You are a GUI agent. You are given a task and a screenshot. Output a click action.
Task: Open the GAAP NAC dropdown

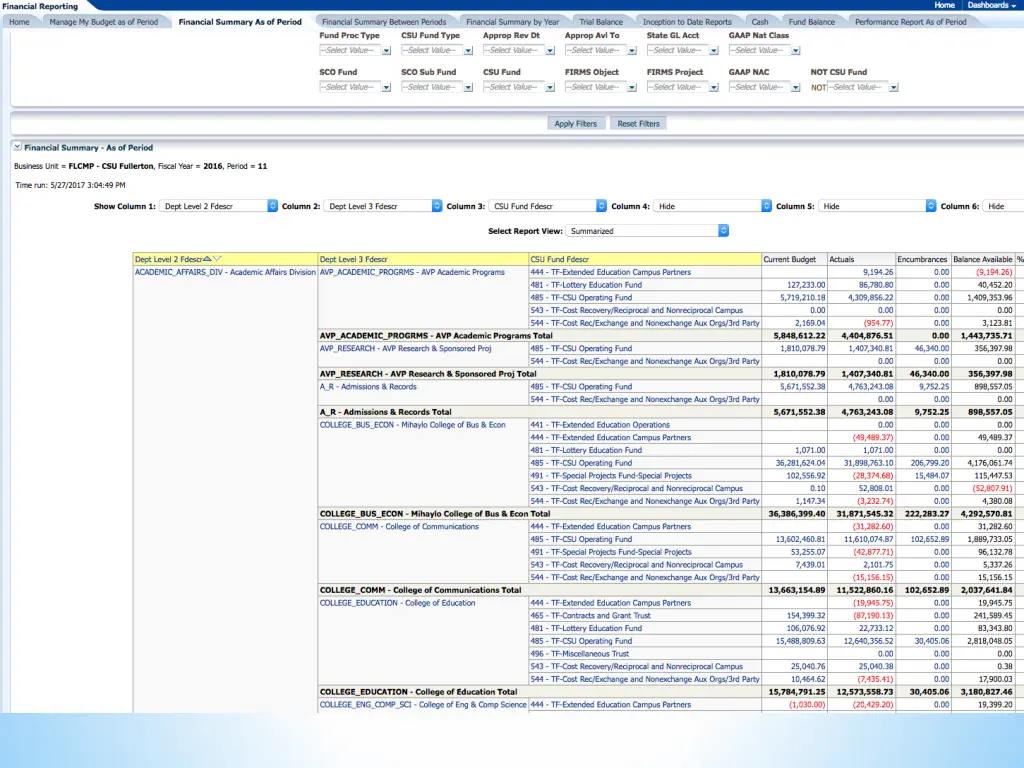coord(795,88)
